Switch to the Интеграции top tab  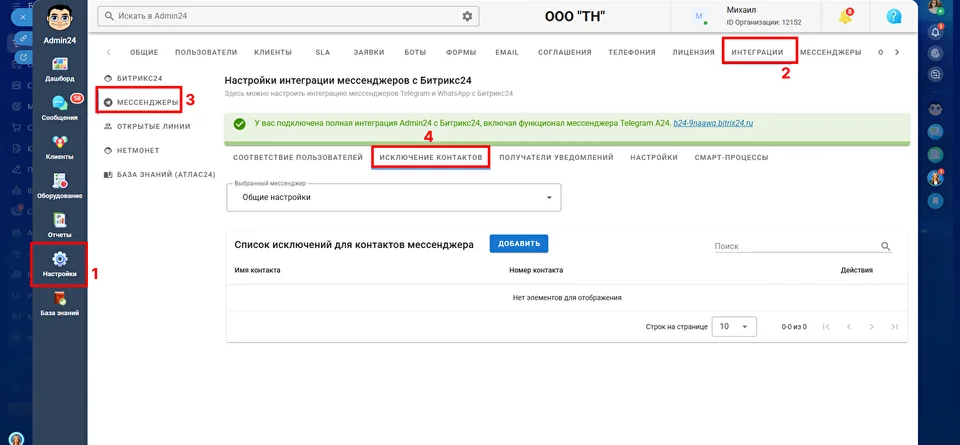point(757,52)
